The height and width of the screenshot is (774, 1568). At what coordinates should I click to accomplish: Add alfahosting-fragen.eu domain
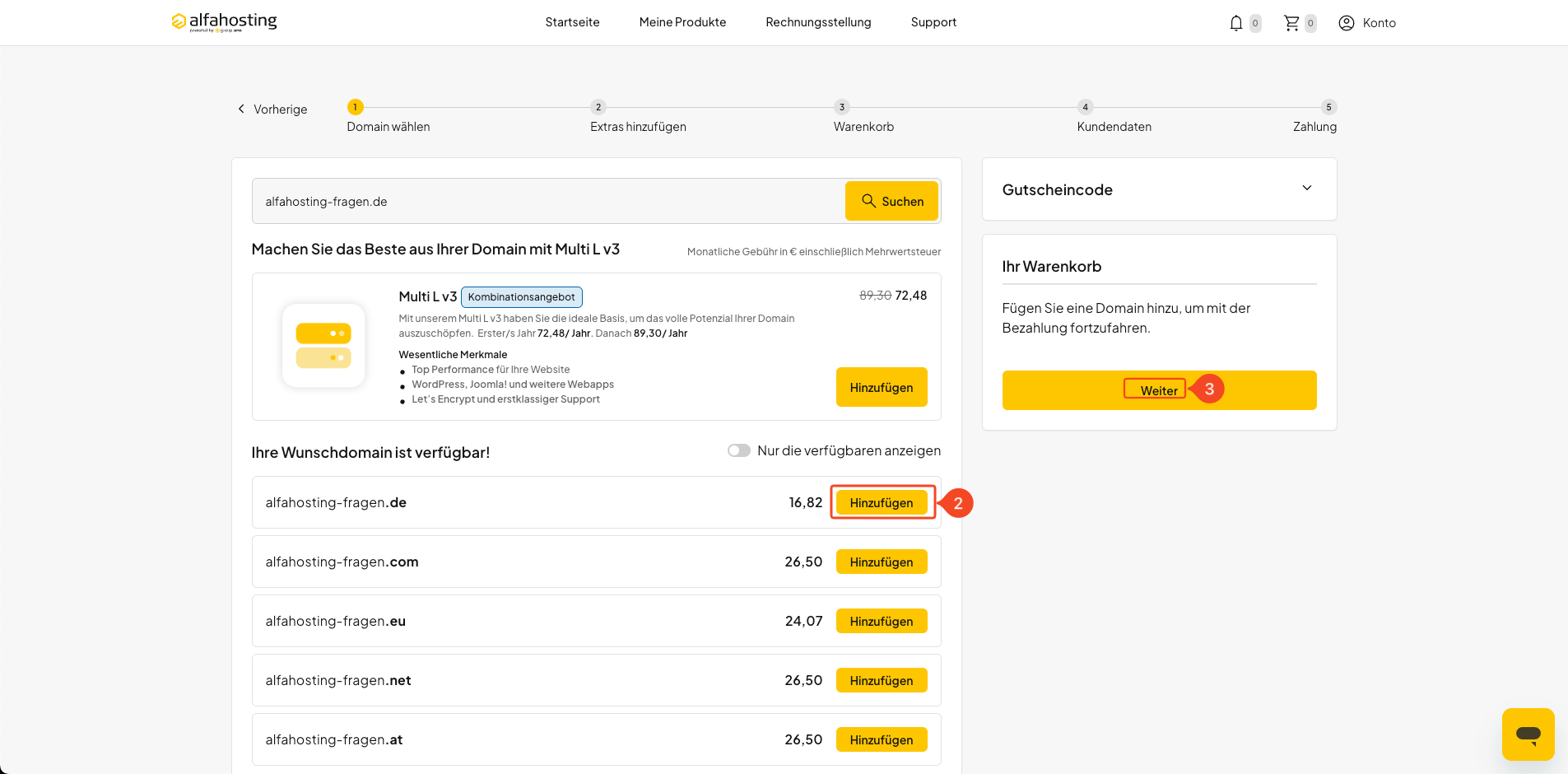point(882,621)
